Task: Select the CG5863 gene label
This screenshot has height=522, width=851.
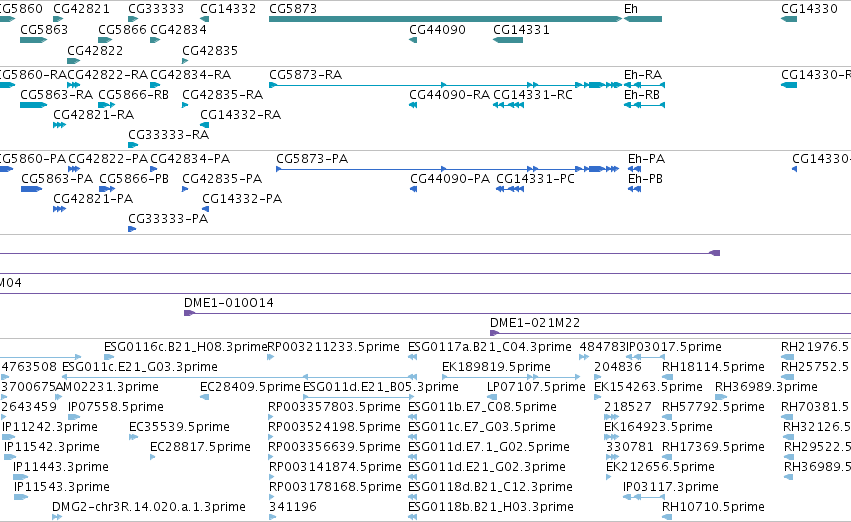Action: coord(44,29)
